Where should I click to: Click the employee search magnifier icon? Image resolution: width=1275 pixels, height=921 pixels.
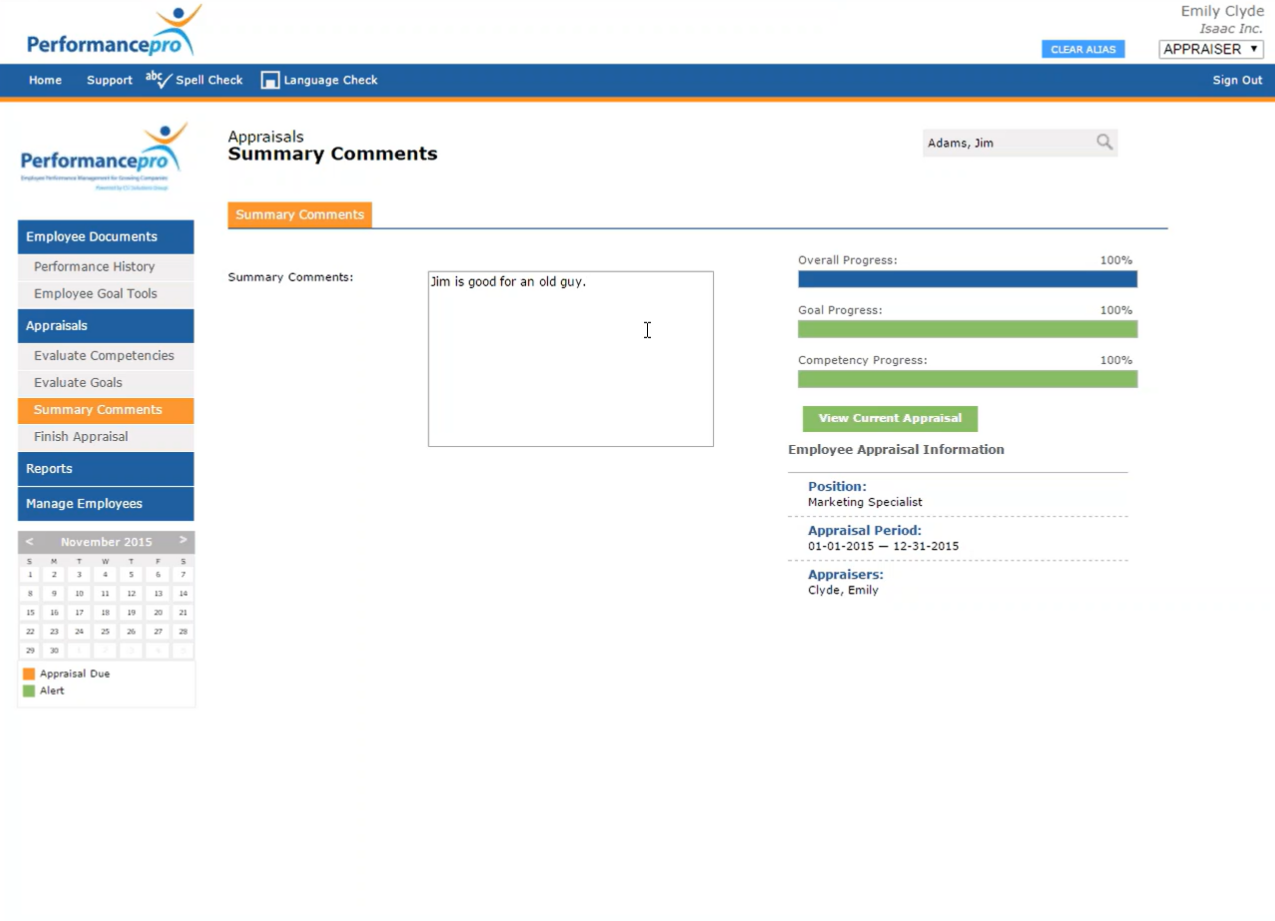(1104, 142)
